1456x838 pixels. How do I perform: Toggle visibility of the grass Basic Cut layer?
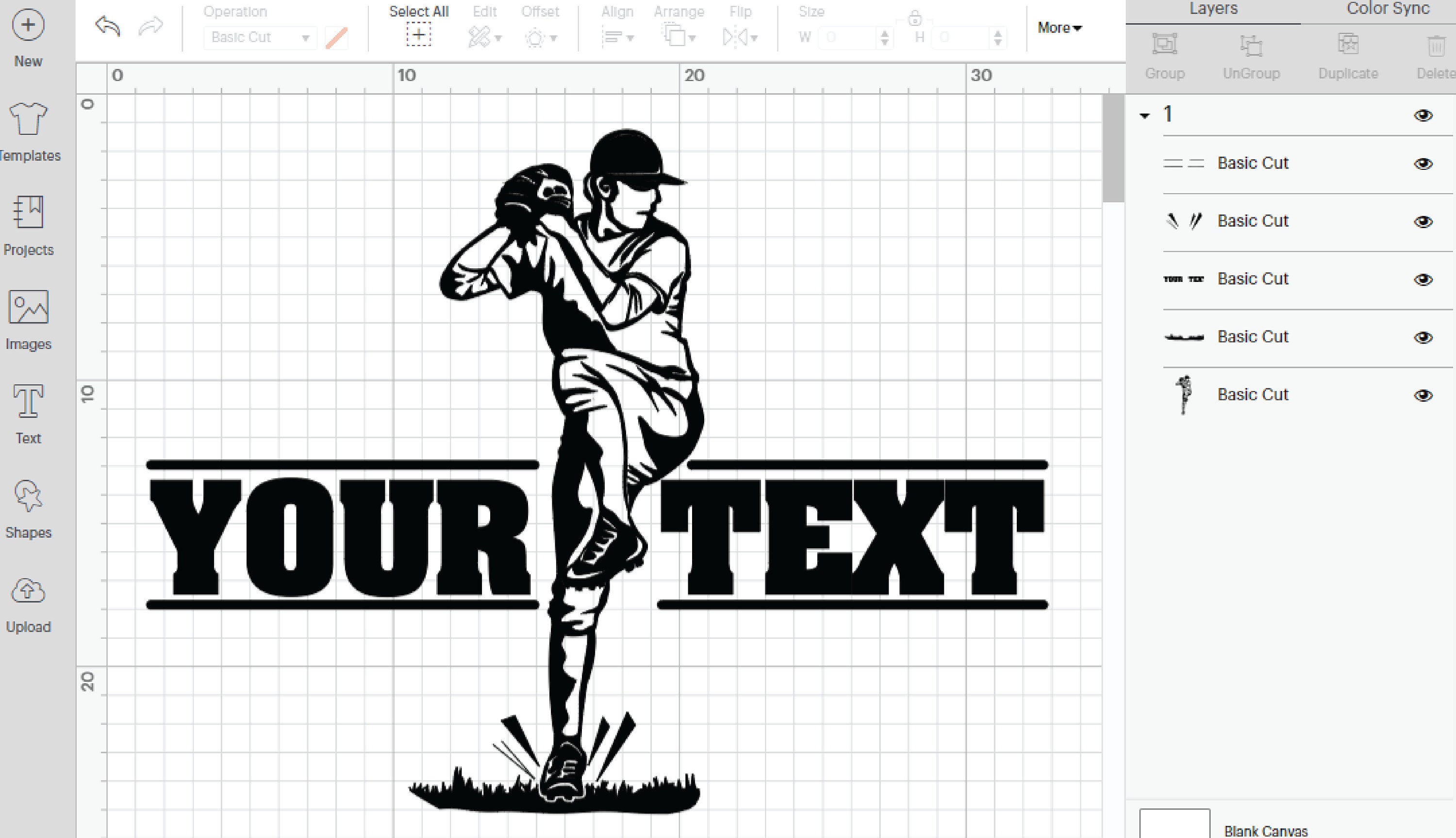coord(1422,337)
